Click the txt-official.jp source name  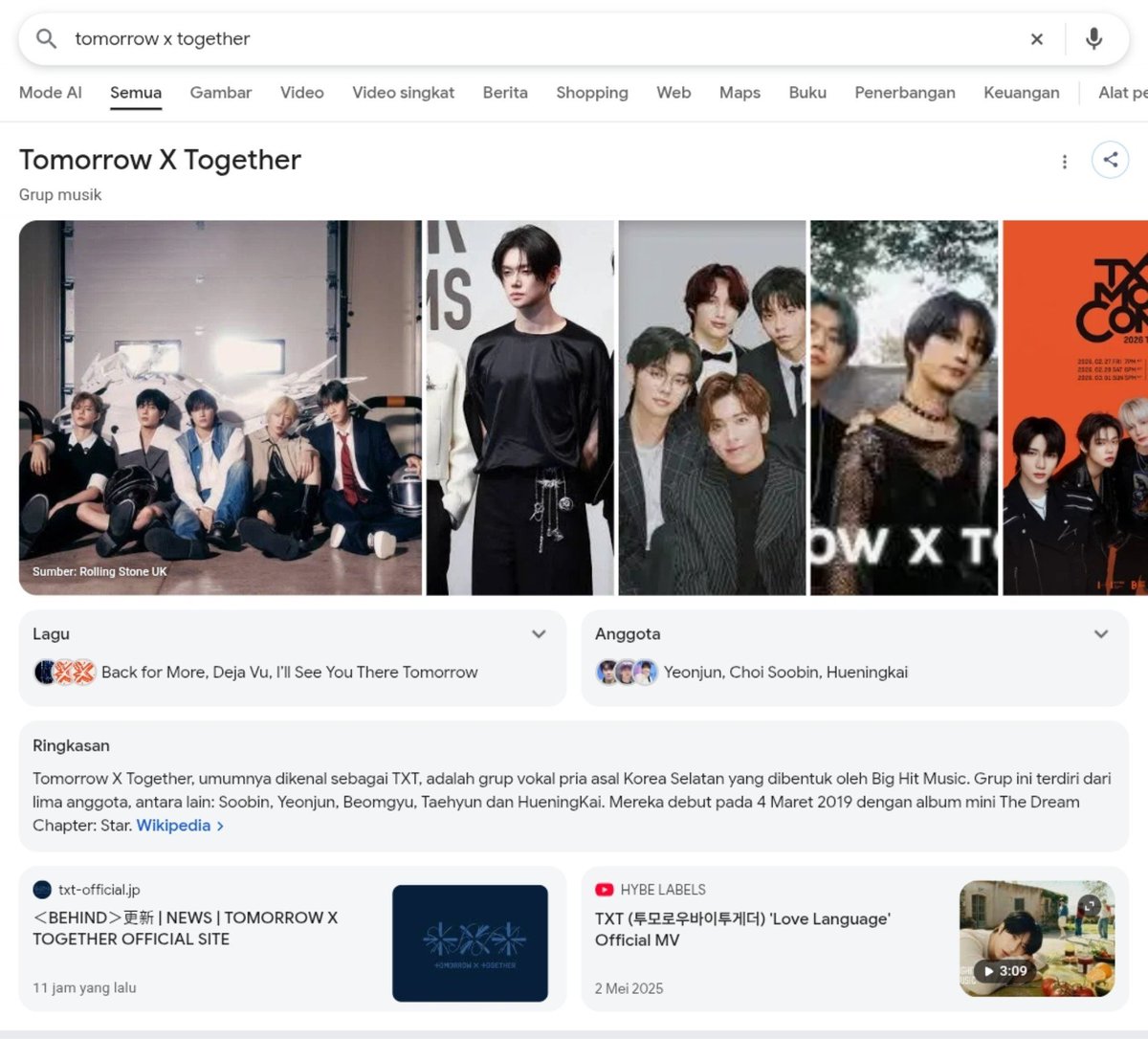[x=99, y=890]
